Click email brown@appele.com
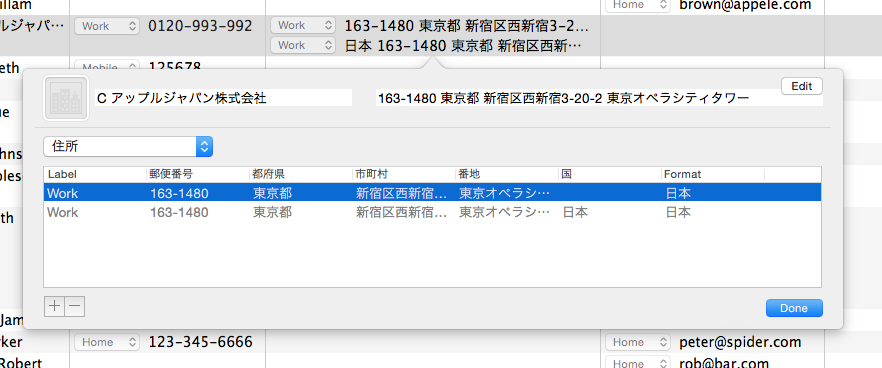The height and width of the screenshot is (368, 882). 745,6
